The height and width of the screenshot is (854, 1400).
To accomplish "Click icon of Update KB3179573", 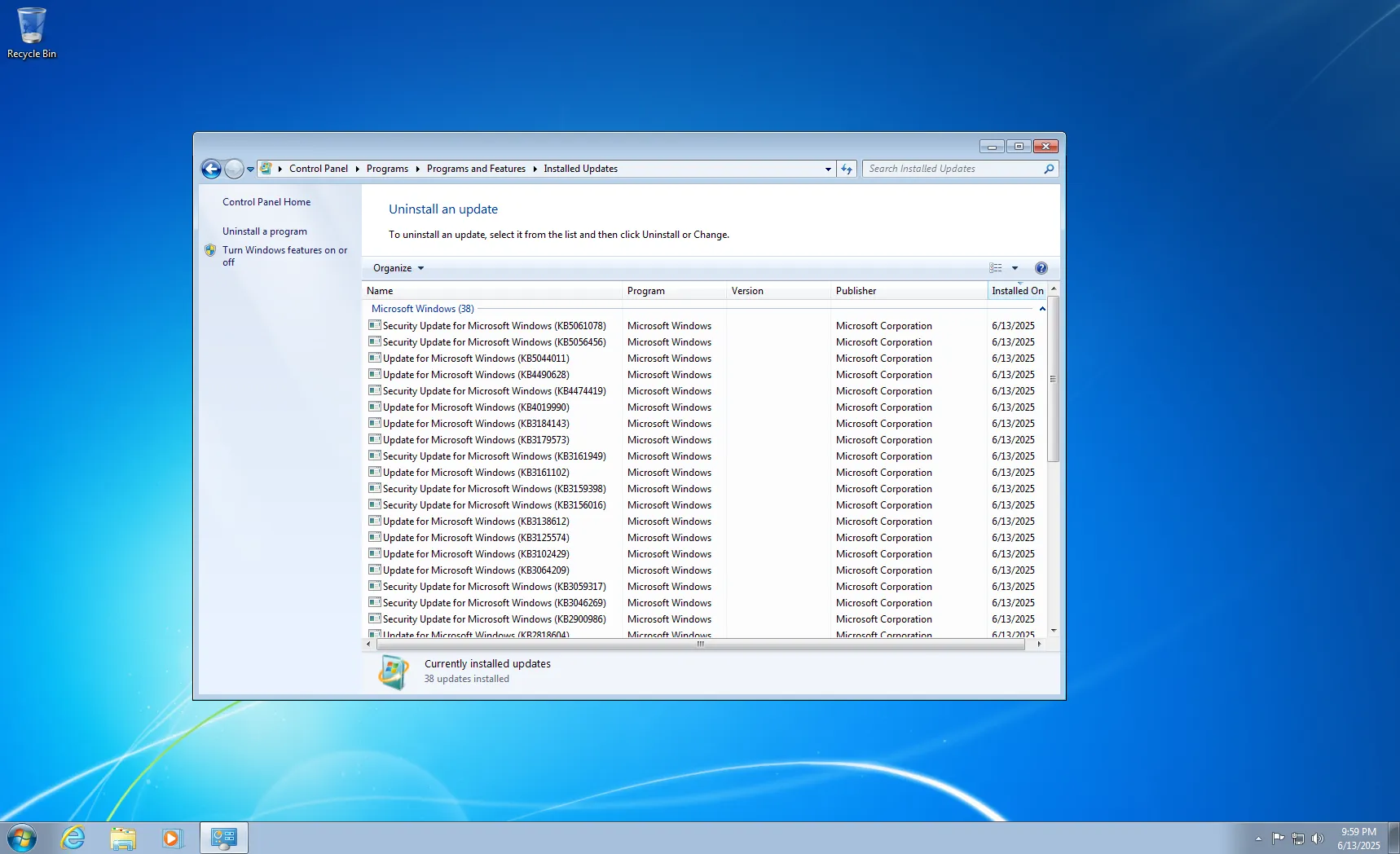I will [x=375, y=439].
